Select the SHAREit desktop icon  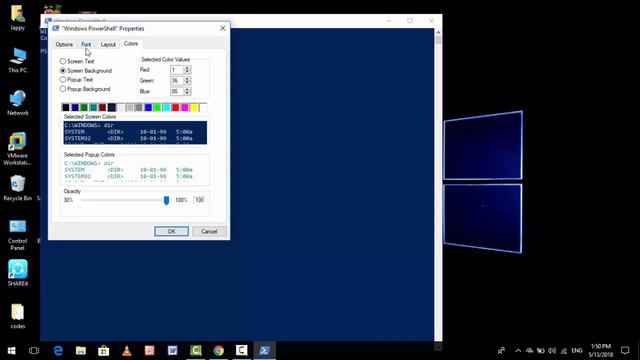pyautogui.click(x=18, y=273)
